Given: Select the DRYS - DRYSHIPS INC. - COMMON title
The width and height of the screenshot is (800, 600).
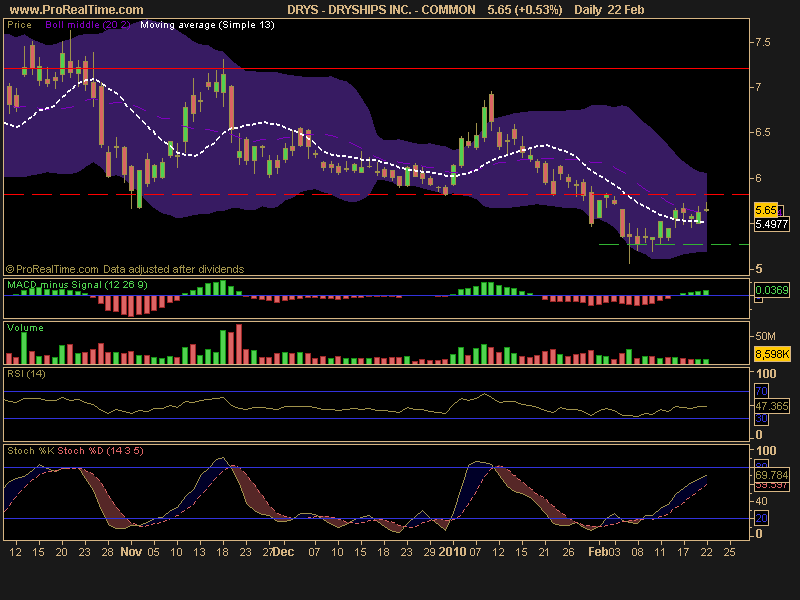Looking at the screenshot, I should tap(381, 10).
